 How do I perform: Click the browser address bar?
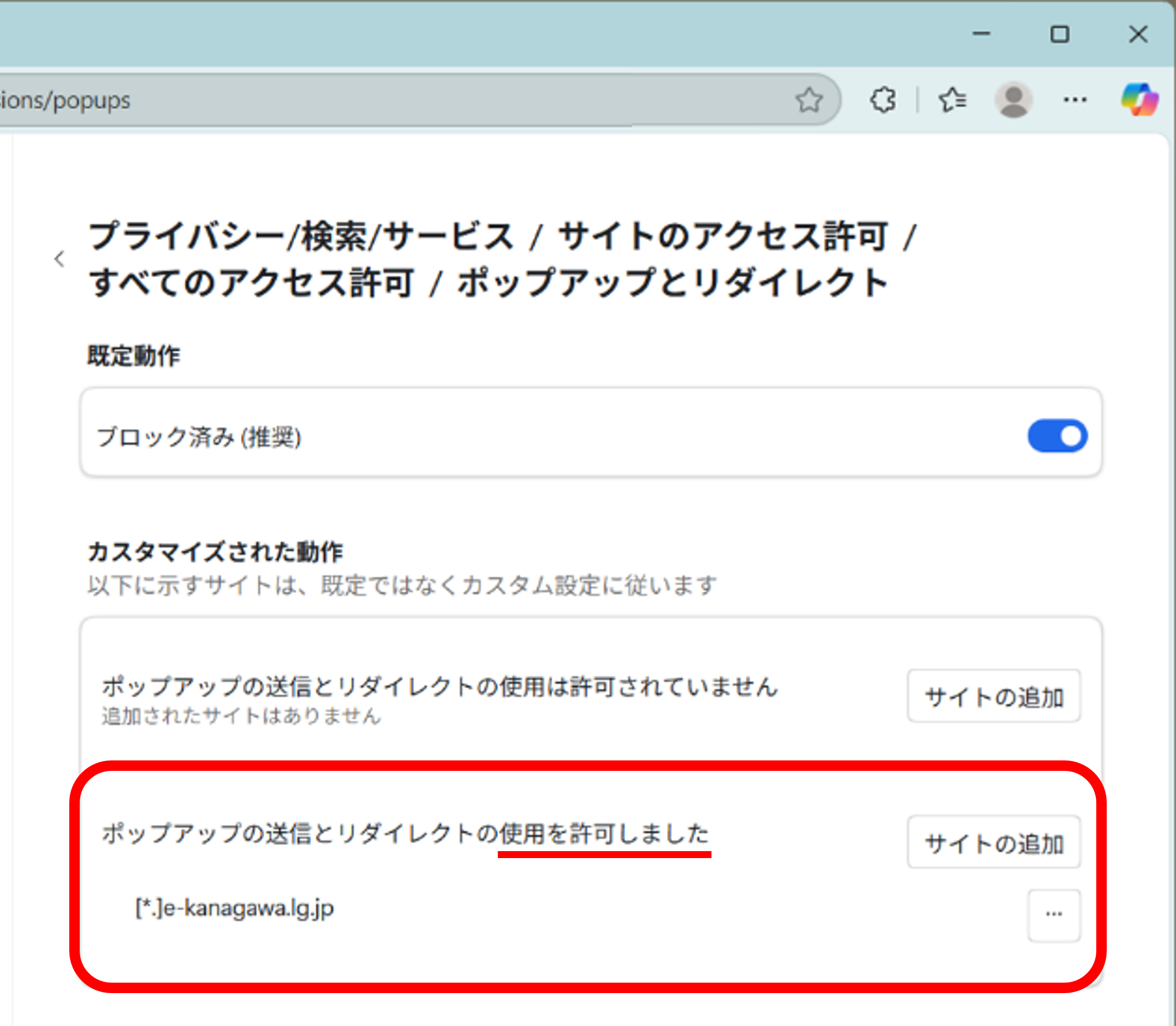[401, 100]
